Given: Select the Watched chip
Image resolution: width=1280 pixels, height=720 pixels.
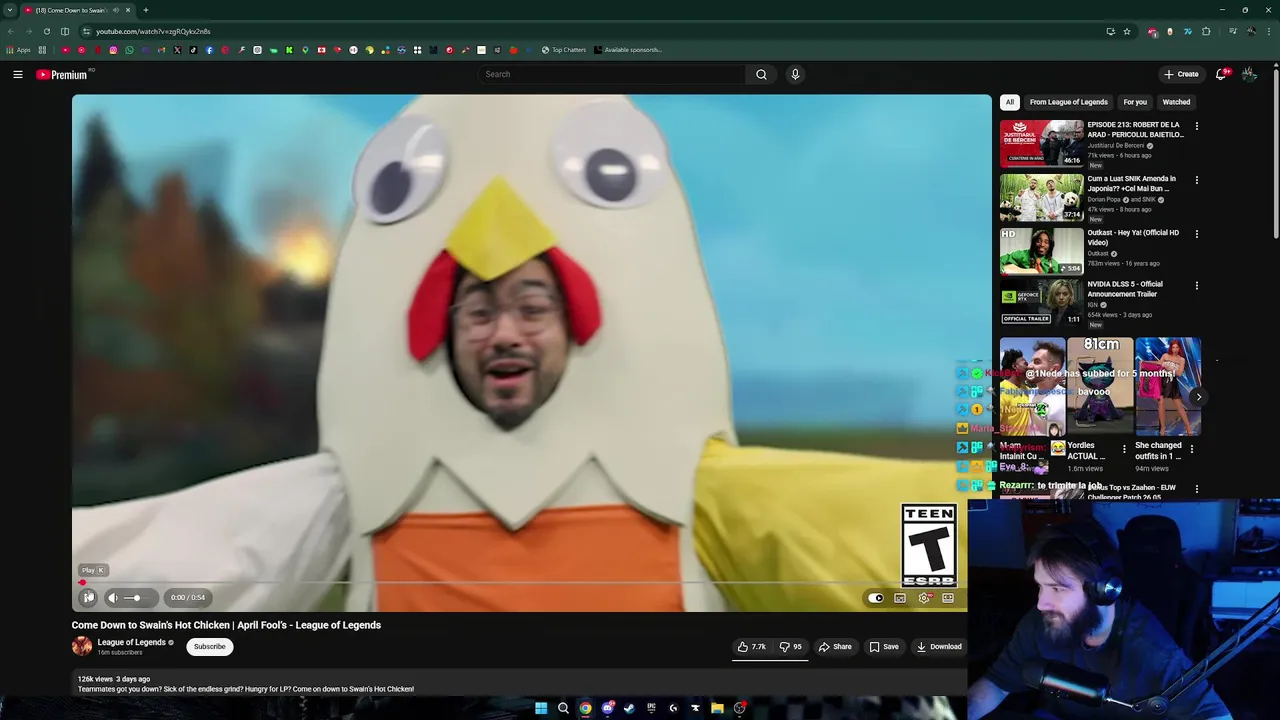Looking at the screenshot, I should coord(1176,102).
